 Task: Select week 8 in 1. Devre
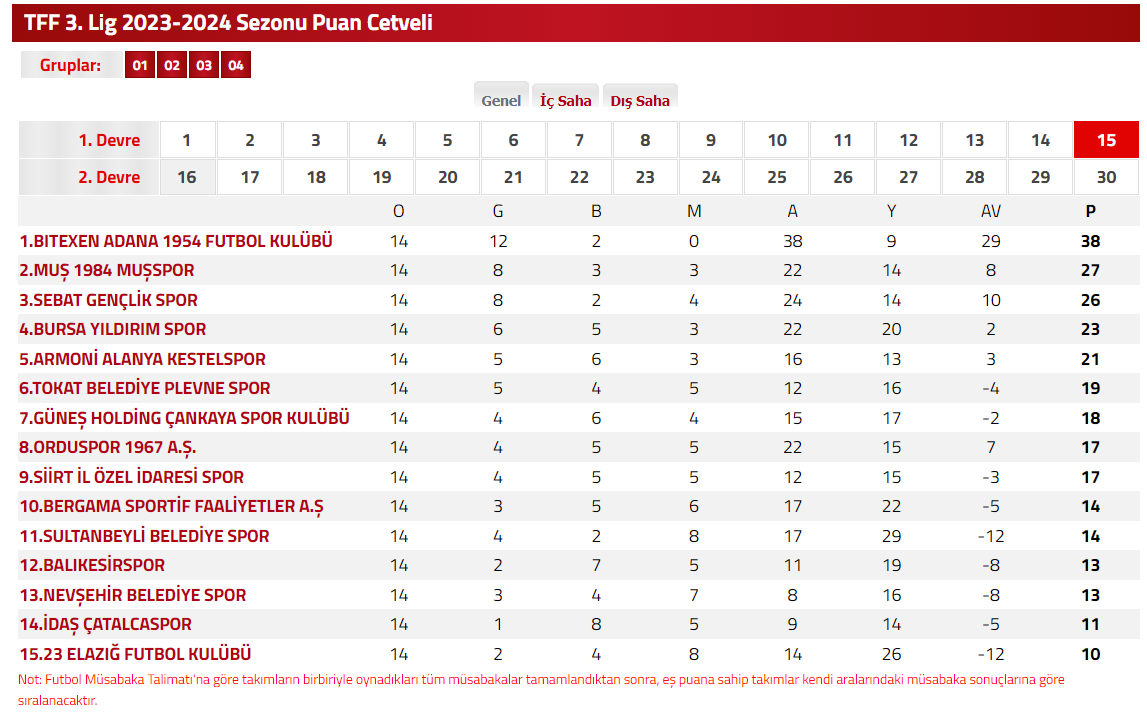[x=645, y=140]
